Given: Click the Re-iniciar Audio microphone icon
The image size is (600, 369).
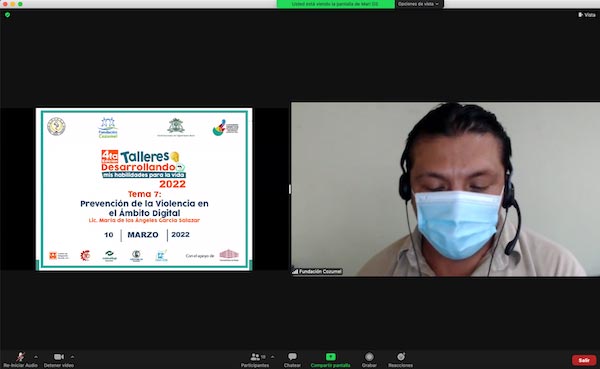Looking at the screenshot, I should pos(20,357).
